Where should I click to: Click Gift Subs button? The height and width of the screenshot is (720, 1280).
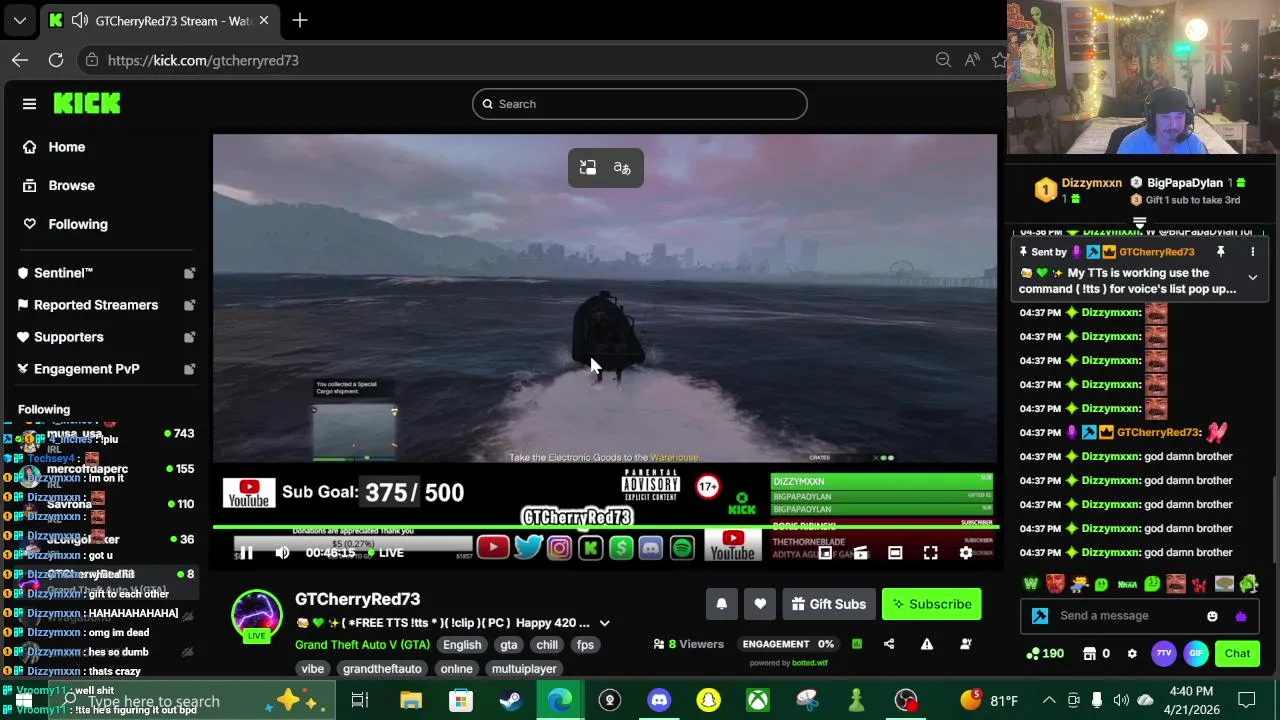828,604
